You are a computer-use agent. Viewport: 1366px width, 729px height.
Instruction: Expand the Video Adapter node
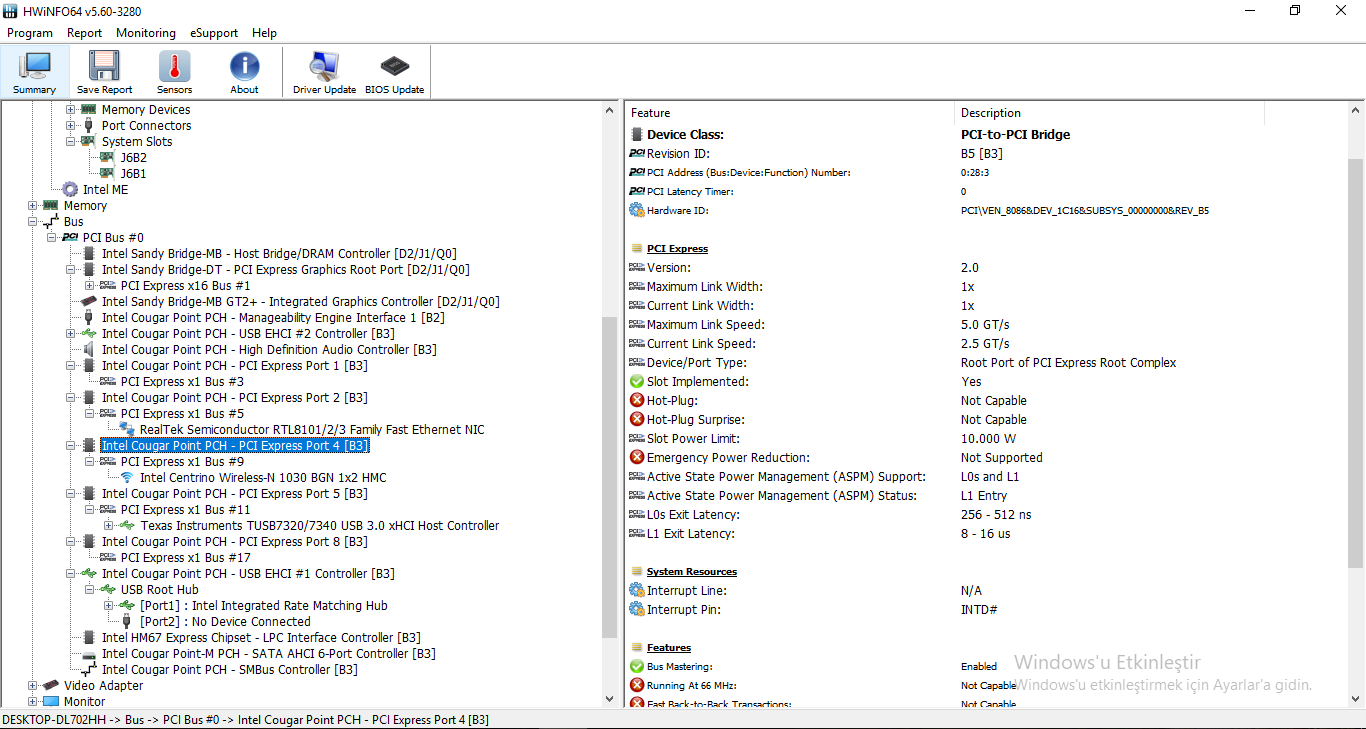point(33,685)
